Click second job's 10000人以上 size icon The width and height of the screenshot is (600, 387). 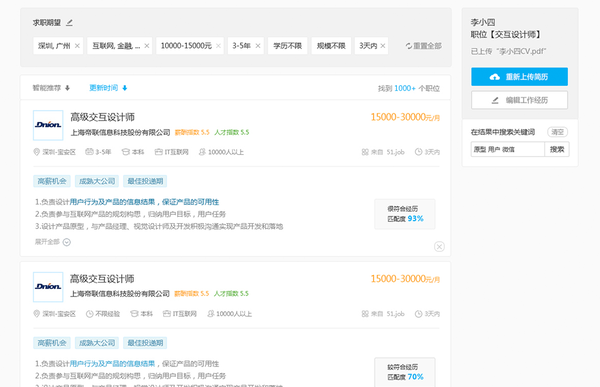click(x=210, y=314)
